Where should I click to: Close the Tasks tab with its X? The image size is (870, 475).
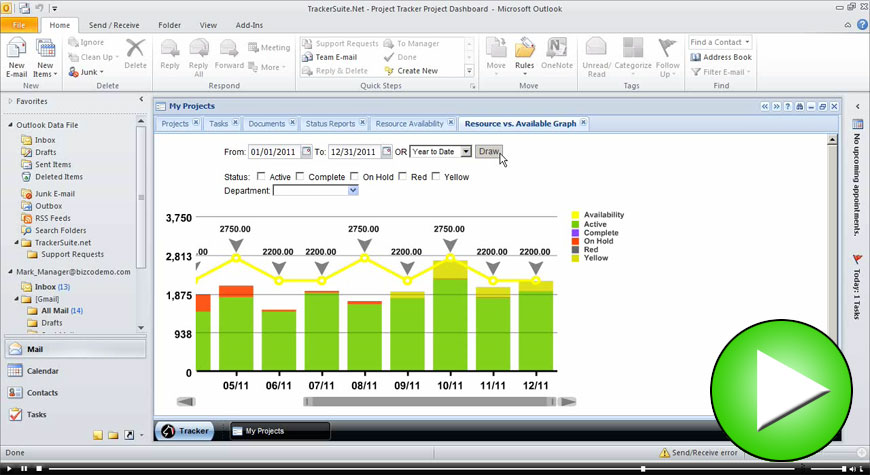pyautogui.click(x=235, y=123)
